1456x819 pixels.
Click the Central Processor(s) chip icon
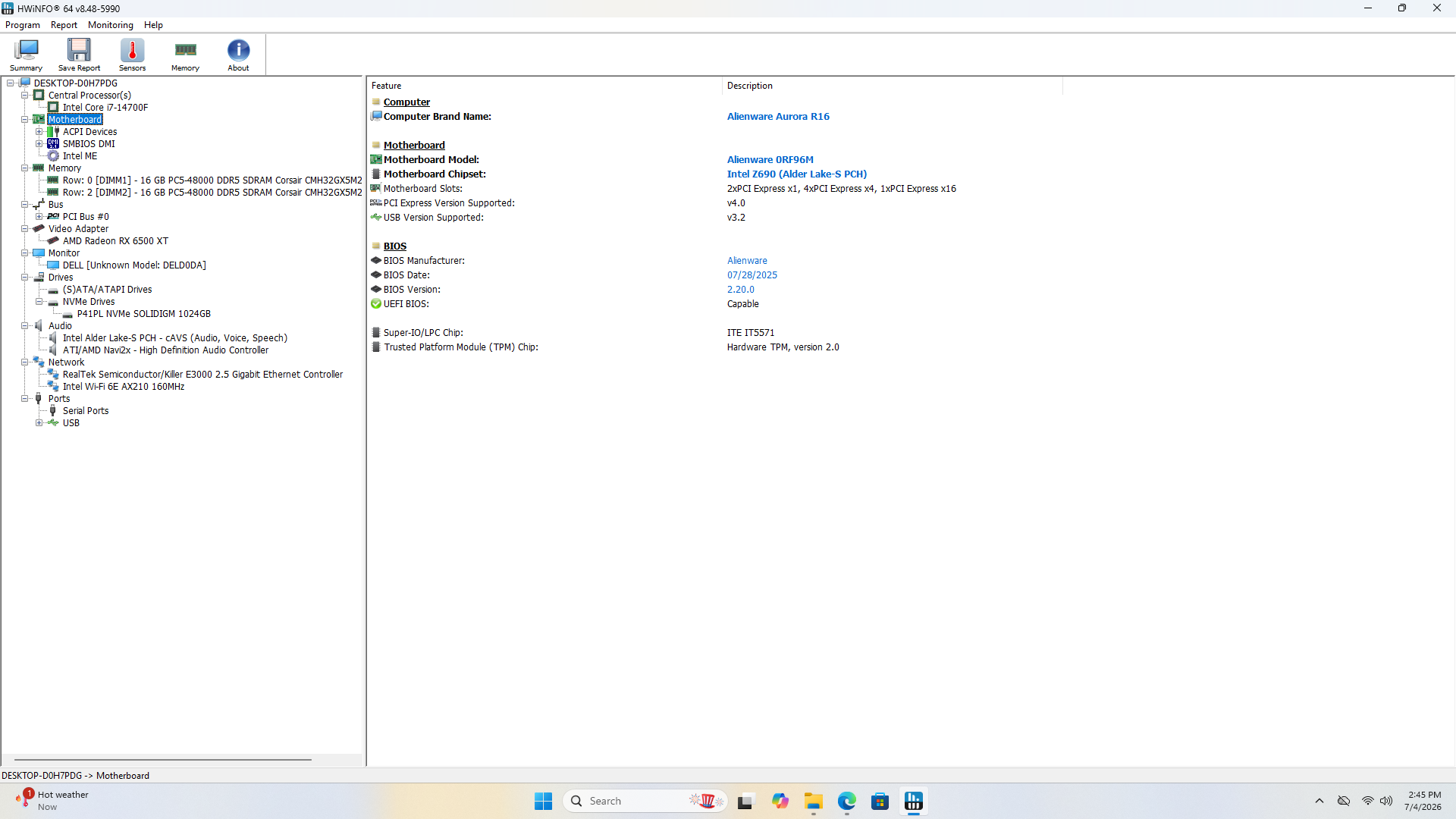(39, 95)
